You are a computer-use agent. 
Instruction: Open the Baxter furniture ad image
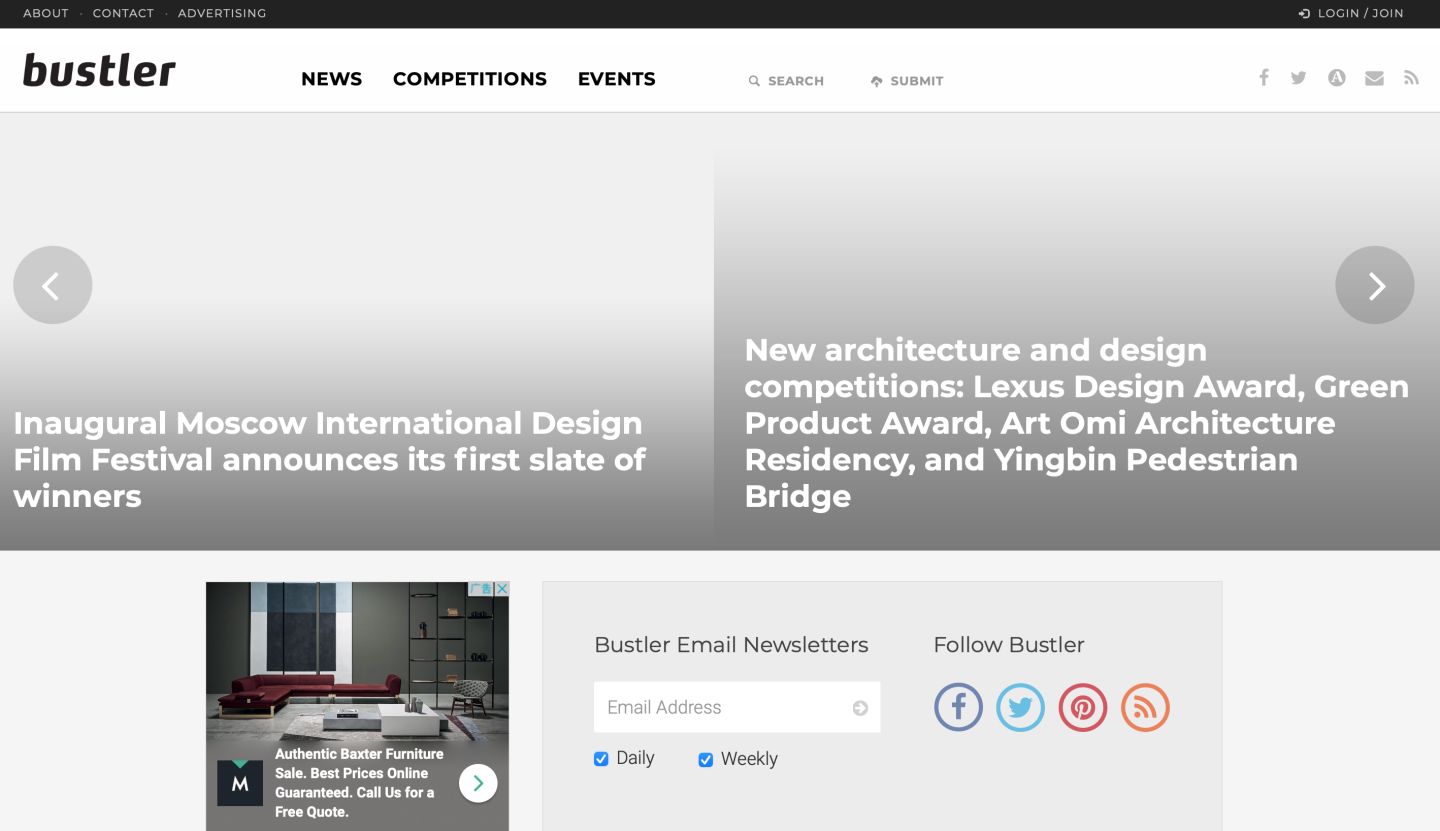(357, 660)
